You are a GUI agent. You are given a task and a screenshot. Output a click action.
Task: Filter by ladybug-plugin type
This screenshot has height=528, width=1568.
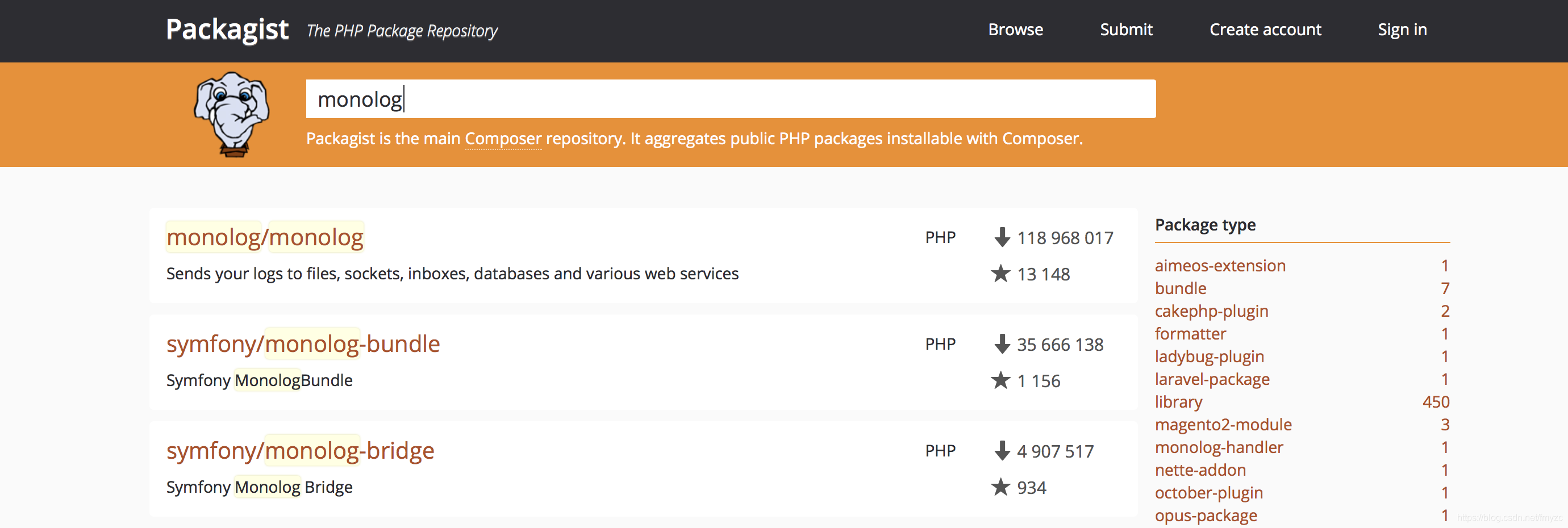click(1209, 357)
